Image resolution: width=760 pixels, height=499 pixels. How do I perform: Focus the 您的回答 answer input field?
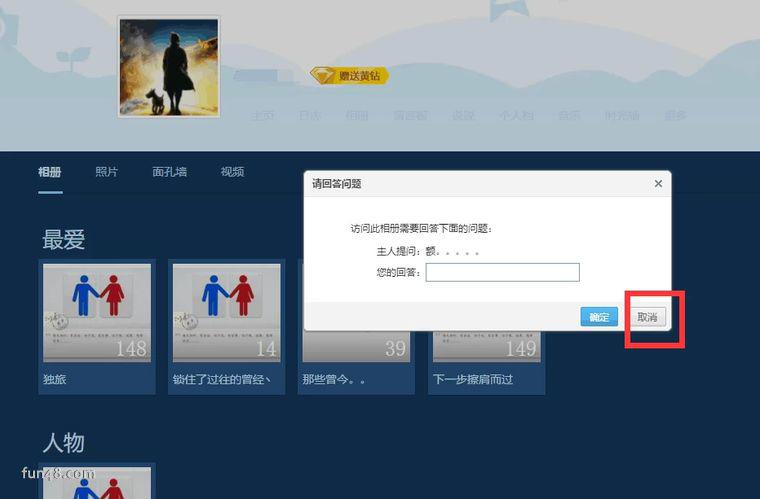tap(503, 272)
